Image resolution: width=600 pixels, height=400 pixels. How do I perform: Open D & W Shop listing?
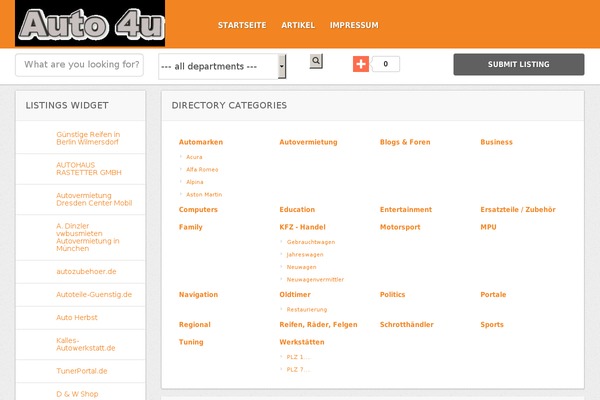tap(77, 394)
